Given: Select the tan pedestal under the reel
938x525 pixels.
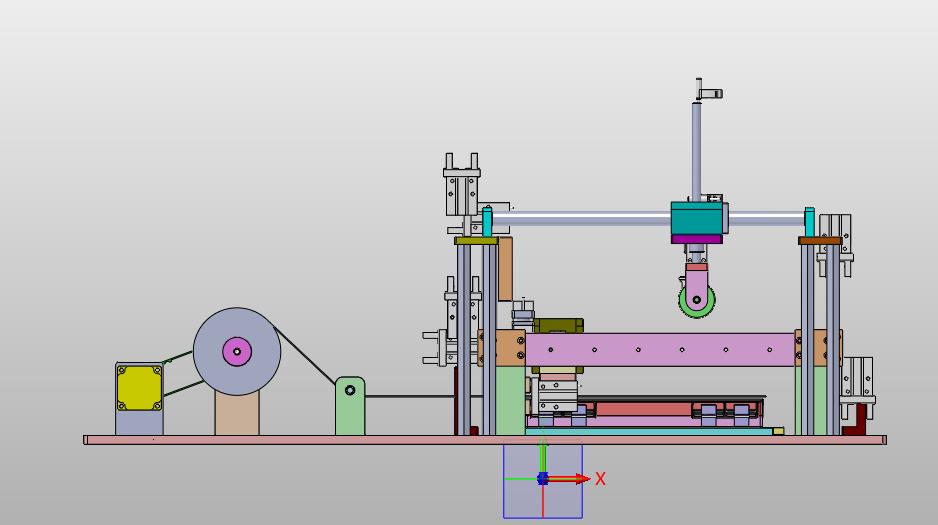Looking at the screenshot, I should (237, 414).
